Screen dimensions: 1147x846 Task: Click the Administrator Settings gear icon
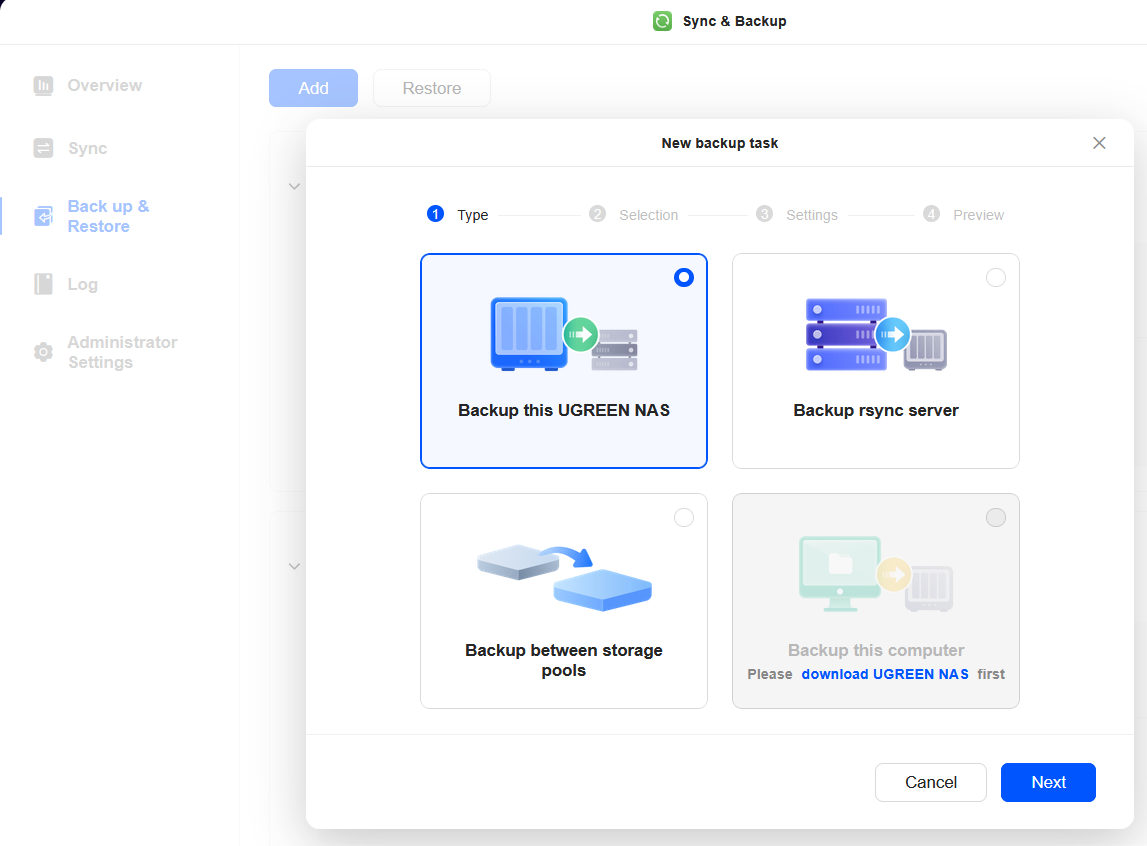tap(43, 352)
